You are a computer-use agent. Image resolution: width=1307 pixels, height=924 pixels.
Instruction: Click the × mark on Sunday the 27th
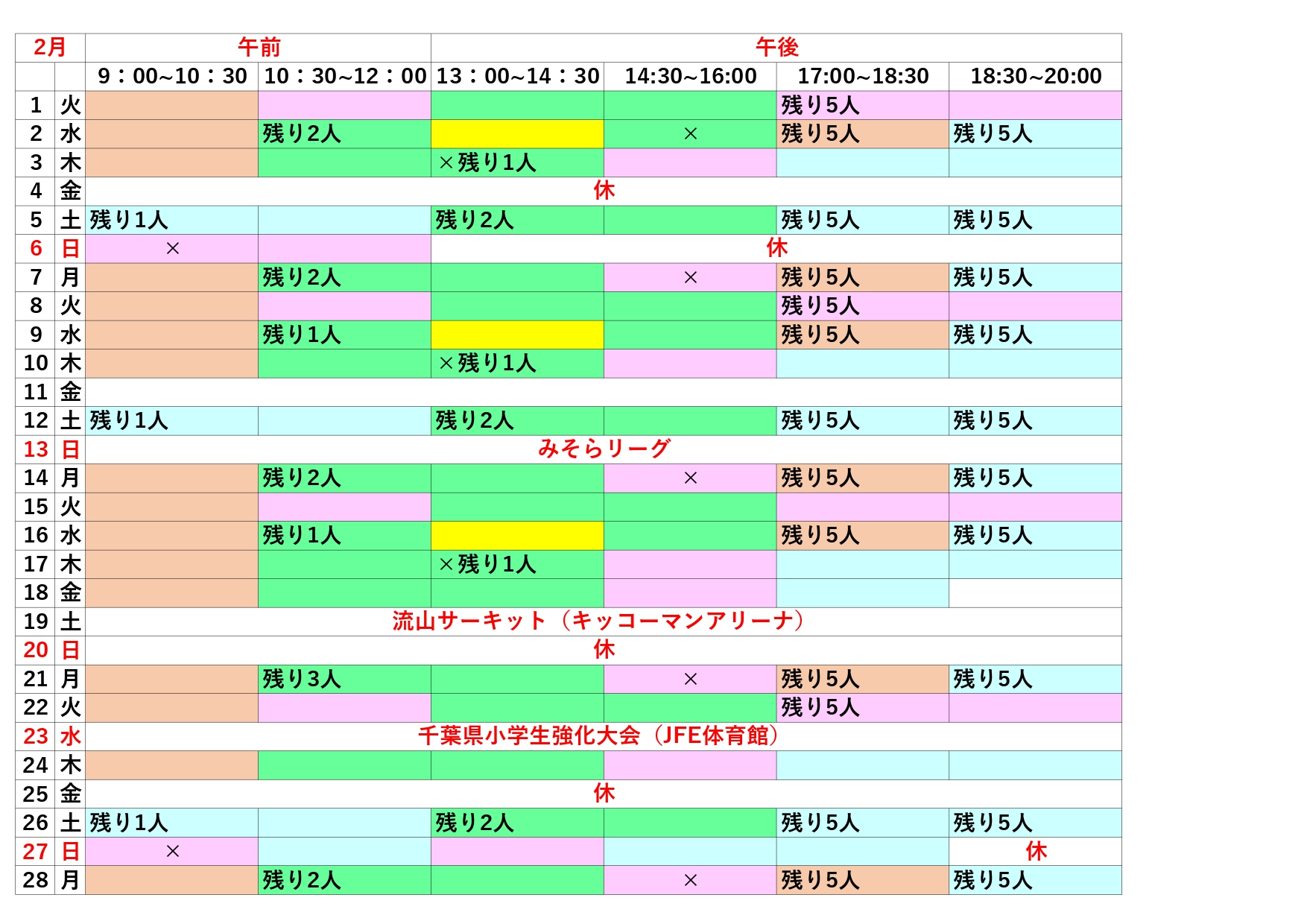172,852
